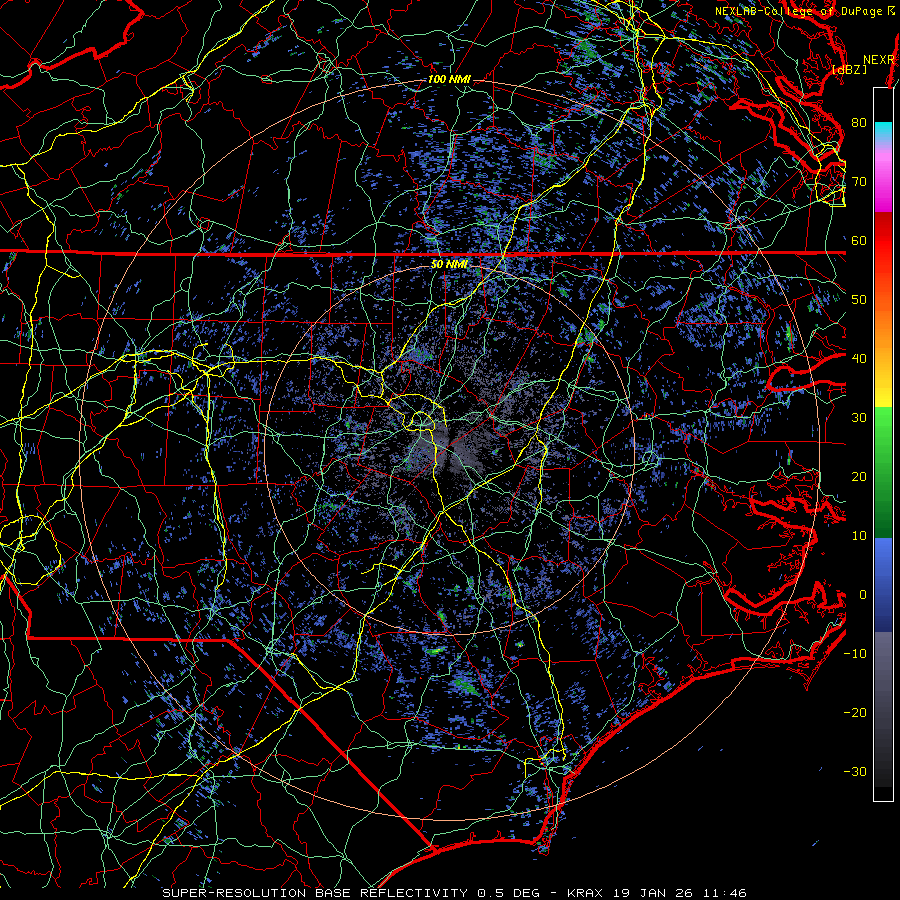Click the blue band of the reflectivity color bar
The height and width of the screenshot is (900, 900).
click(883, 584)
